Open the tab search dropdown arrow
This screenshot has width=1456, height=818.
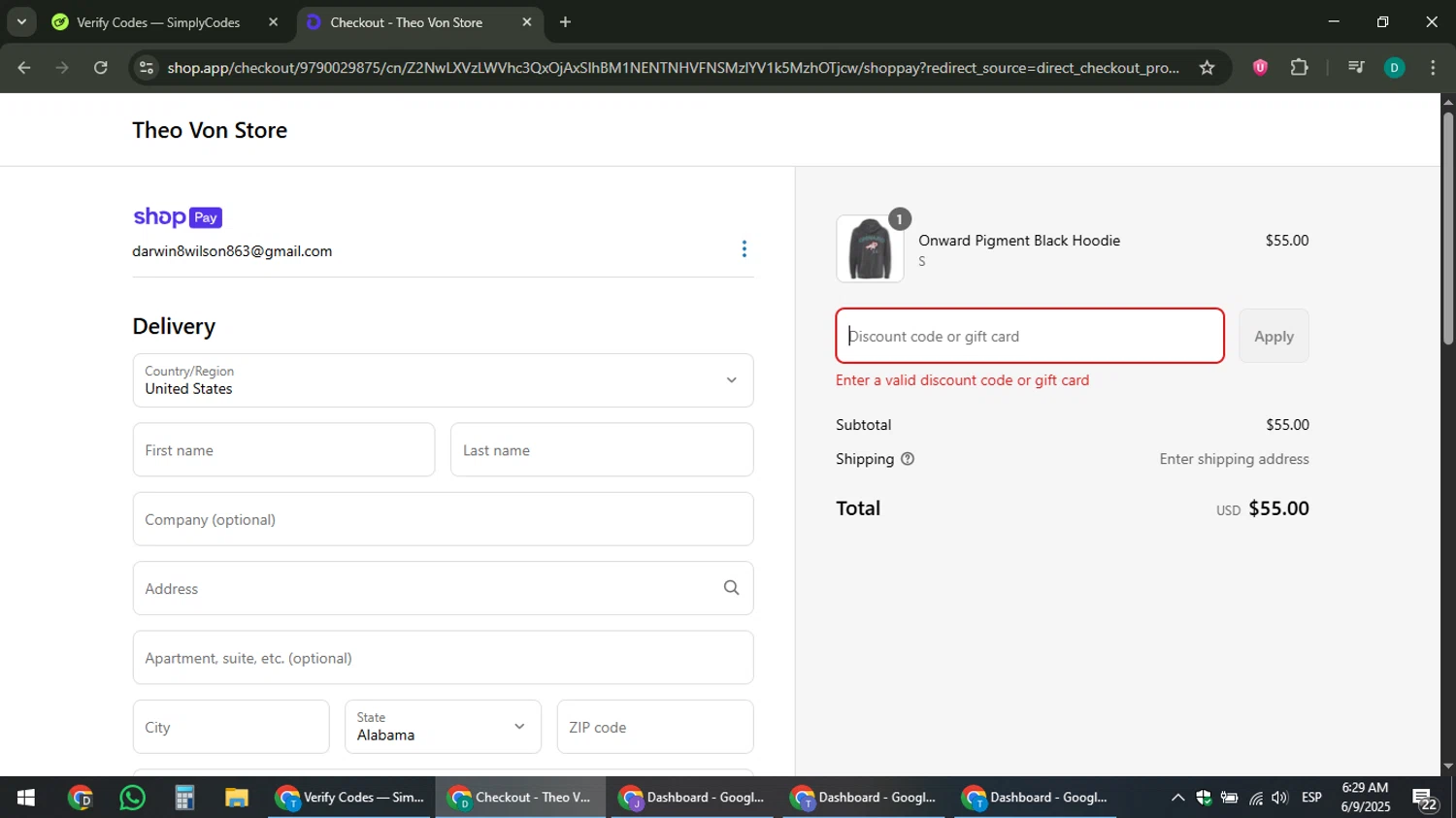pos(21,22)
